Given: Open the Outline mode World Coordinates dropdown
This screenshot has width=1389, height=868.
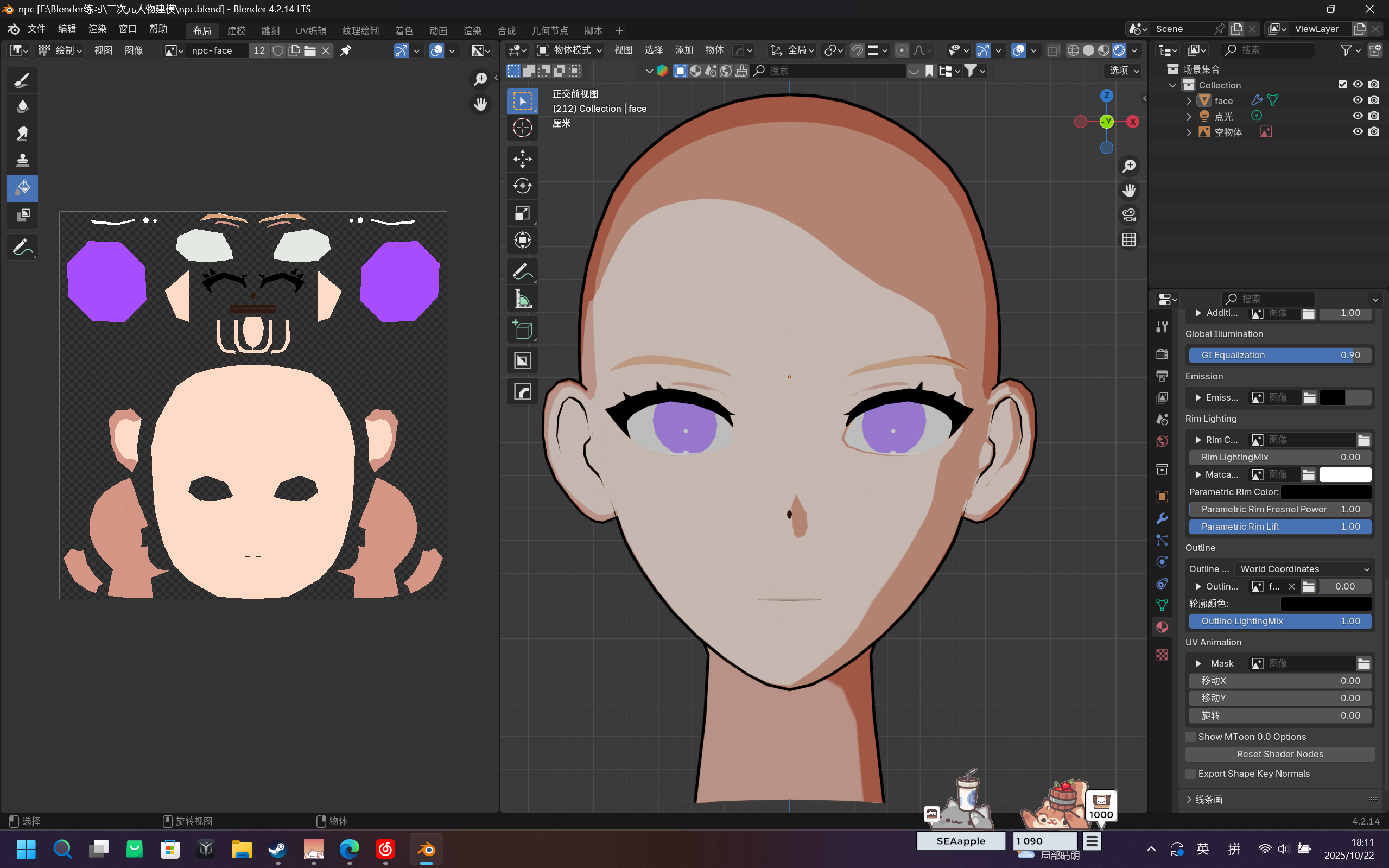Looking at the screenshot, I should click(x=1303, y=569).
